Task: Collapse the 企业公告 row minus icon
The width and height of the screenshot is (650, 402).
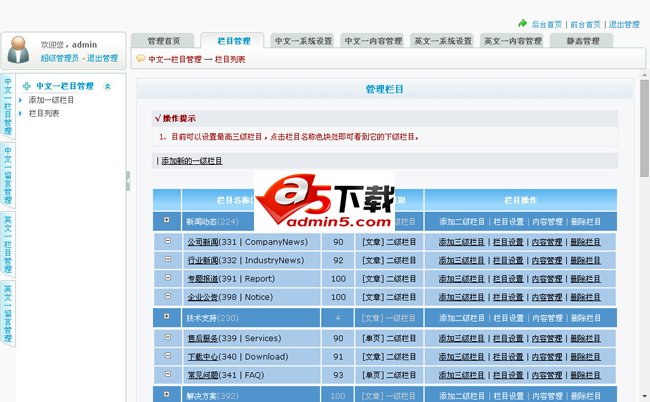Action: pos(168,296)
